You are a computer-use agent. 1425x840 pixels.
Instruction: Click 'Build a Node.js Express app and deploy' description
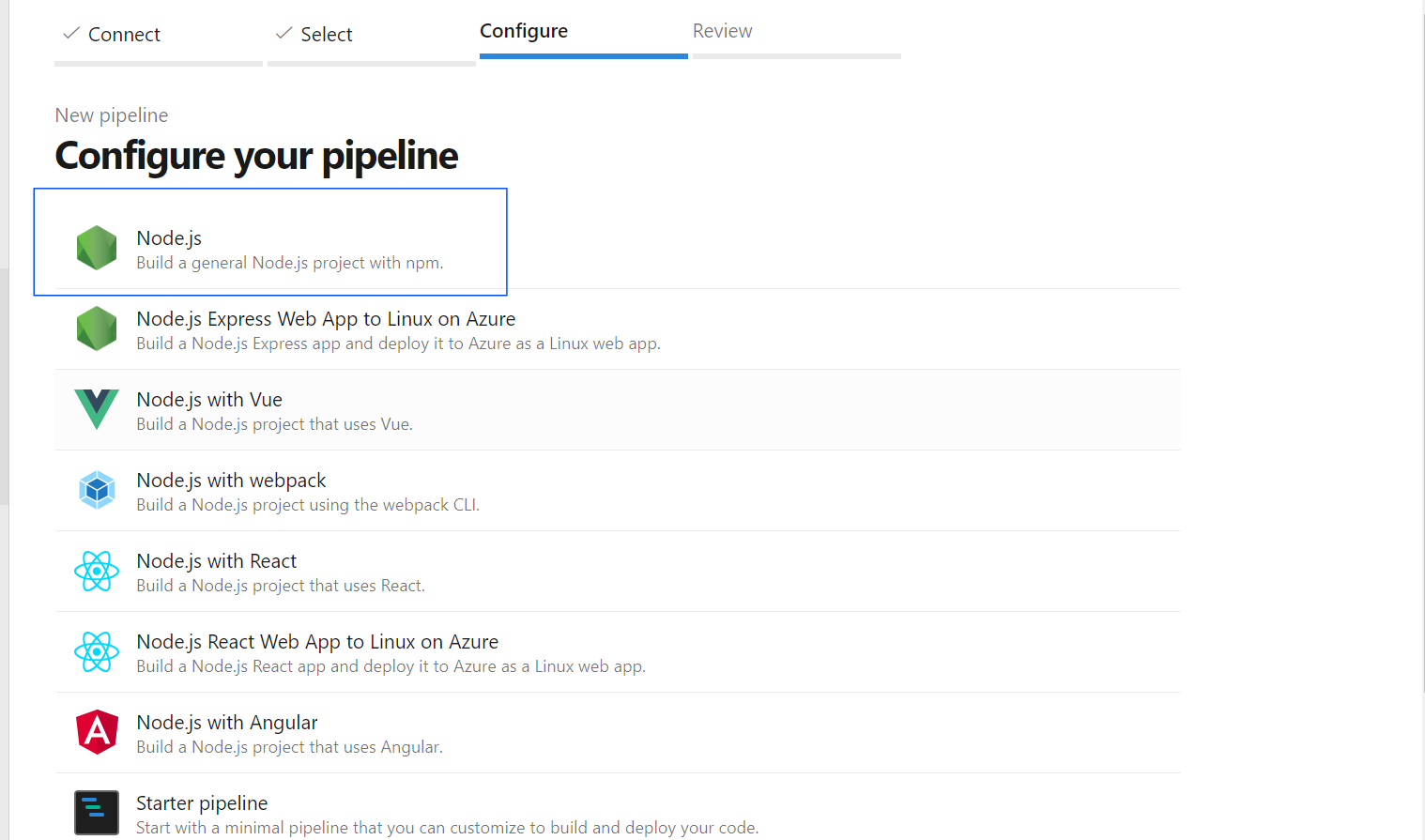click(x=398, y=344)
